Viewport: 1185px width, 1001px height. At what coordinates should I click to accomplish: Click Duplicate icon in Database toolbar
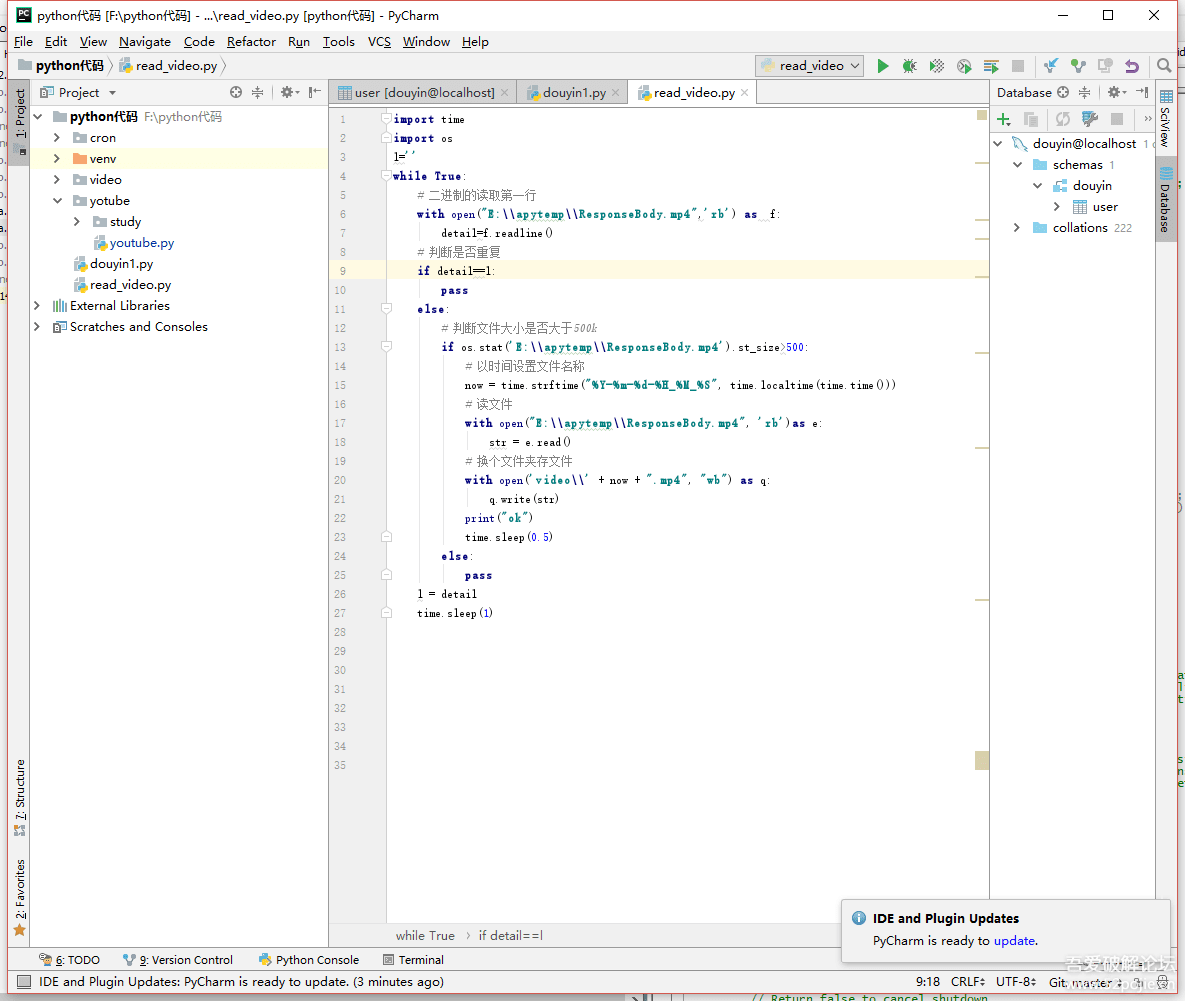(1030, 119)
